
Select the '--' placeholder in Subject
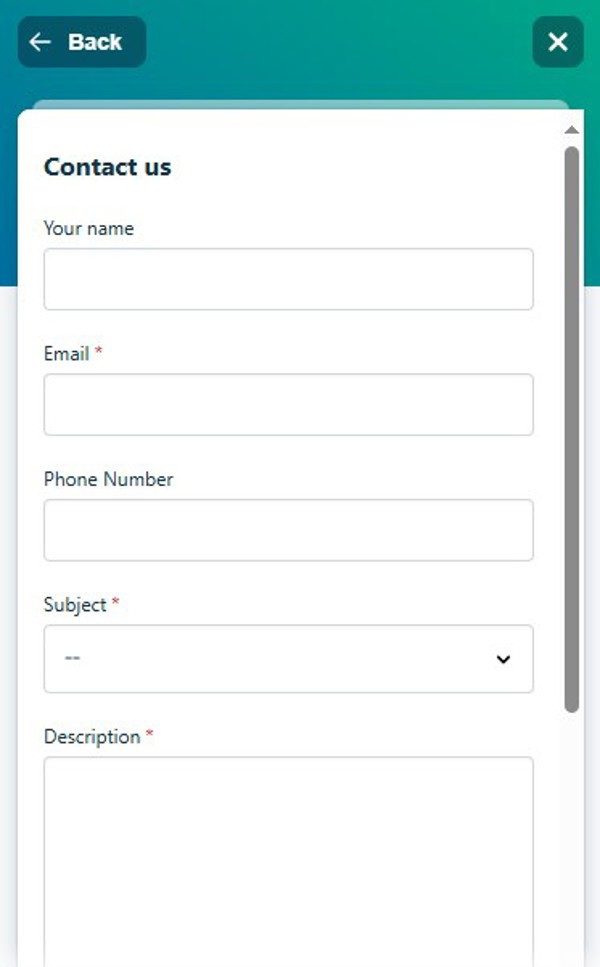point(72,658)
